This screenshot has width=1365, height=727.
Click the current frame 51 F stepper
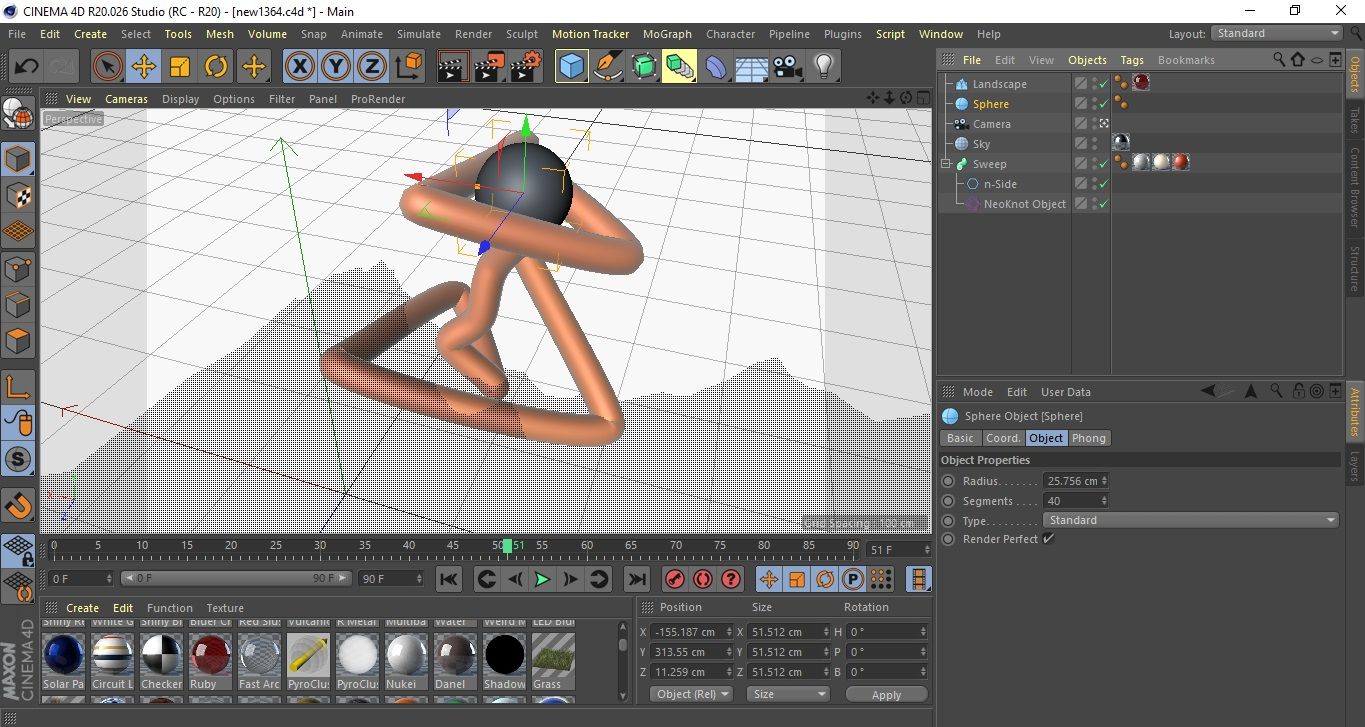(x=925, y=550)
